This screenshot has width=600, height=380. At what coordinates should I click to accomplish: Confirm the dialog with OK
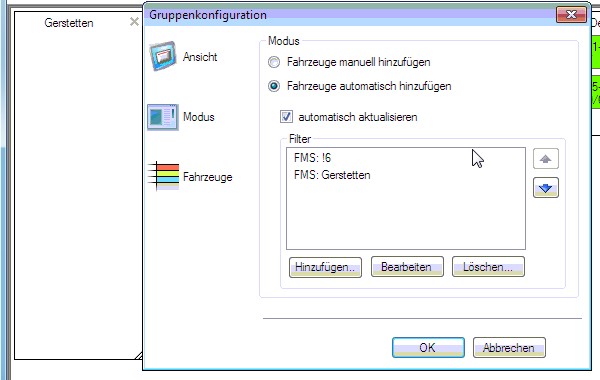point(428,347)
